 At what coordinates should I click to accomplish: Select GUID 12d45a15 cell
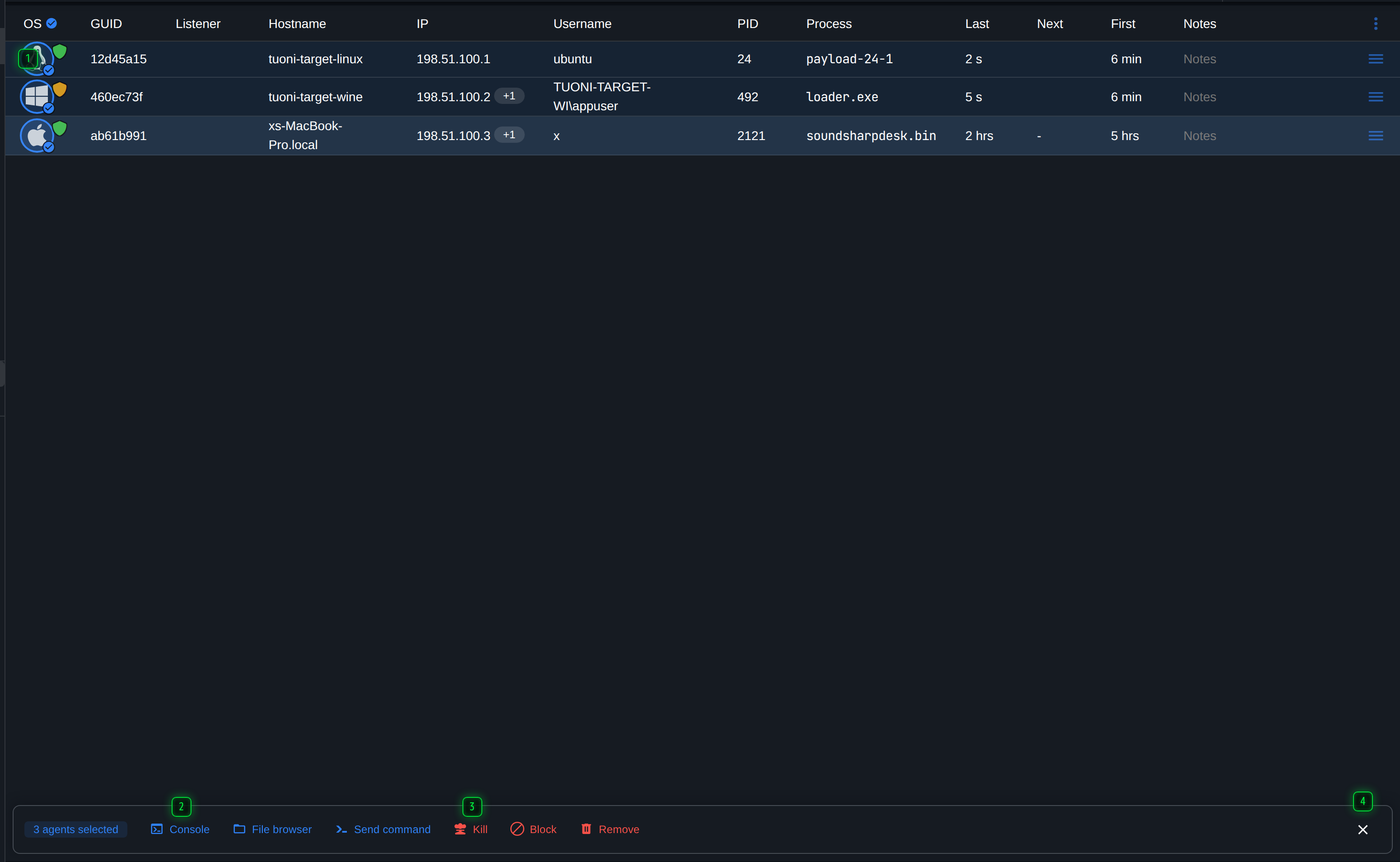click(x=118, y=59)
